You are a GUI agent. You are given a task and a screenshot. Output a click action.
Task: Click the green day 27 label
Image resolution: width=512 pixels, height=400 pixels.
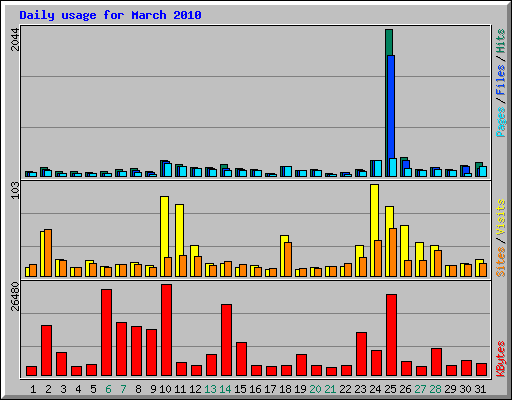tap(420, 389)
